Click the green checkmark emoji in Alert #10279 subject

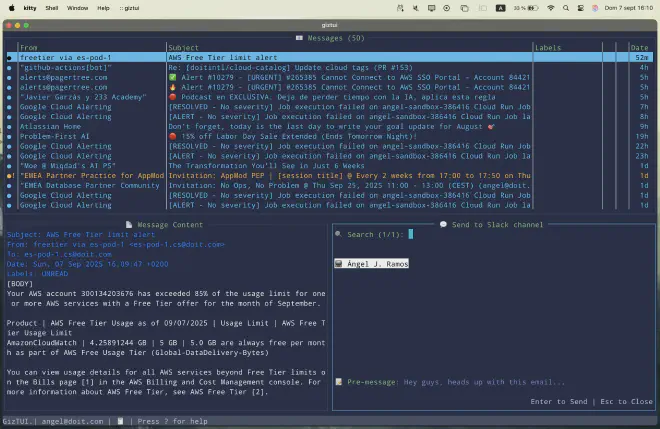[x=173, y=77]
